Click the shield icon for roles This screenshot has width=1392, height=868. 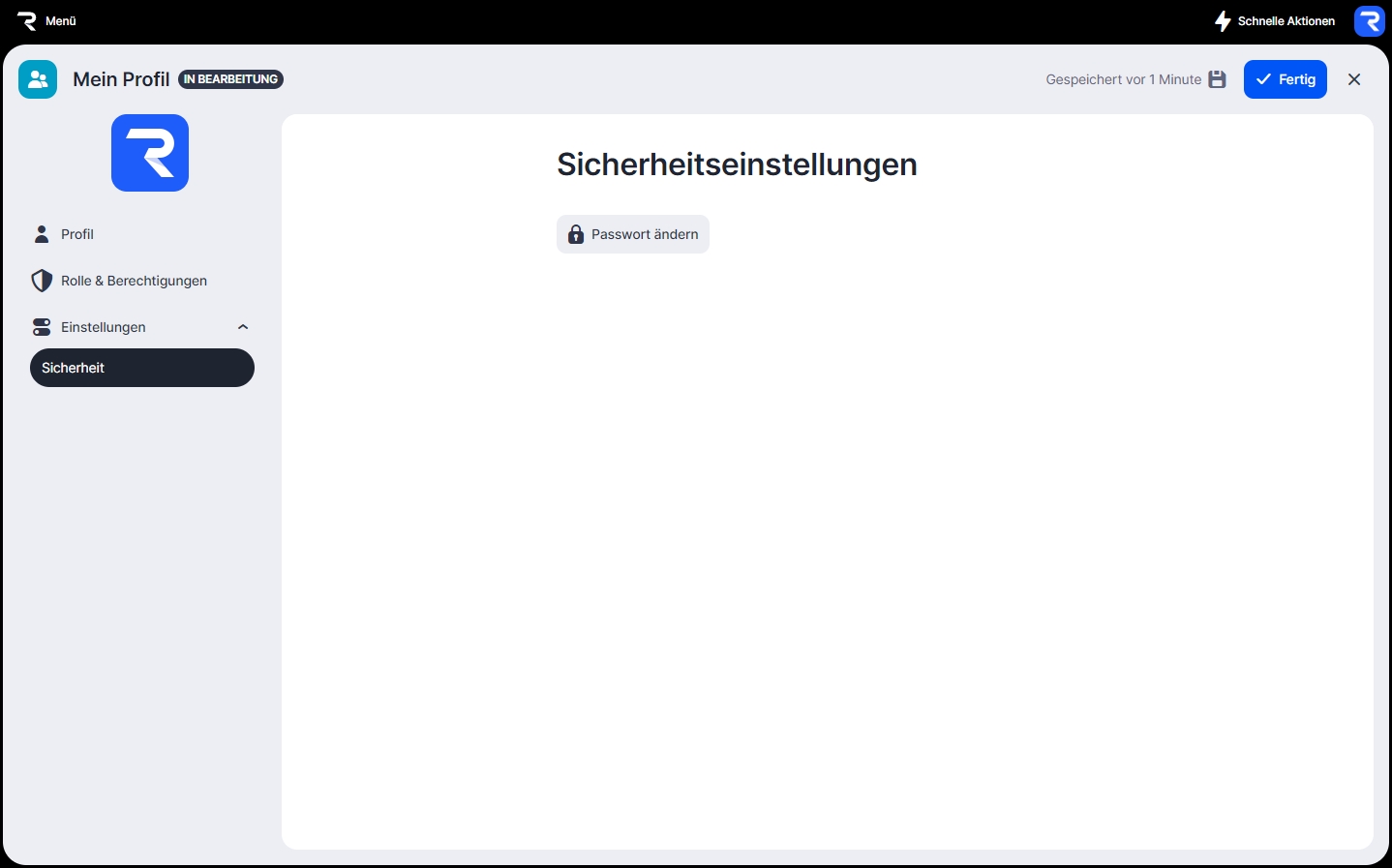[42, 281]
